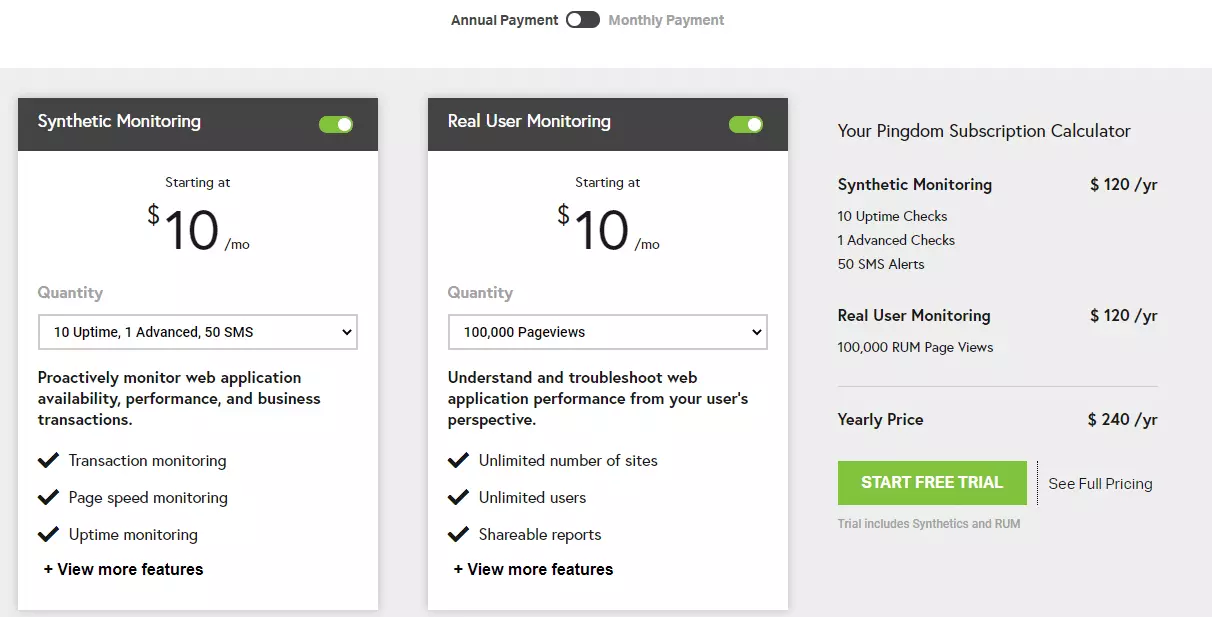Click the Real User Monitoring card header
This screenshot has width=1212, height=617.
pyautogui.click(x=608, y=124)
